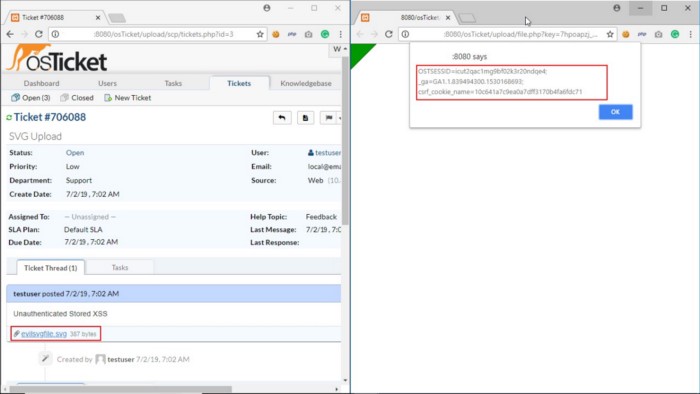This screenshot has width=700, height=394.
Task: Open Chrome menu dots in right browser window
Action: pyautogui.click(x=691, y=34)
